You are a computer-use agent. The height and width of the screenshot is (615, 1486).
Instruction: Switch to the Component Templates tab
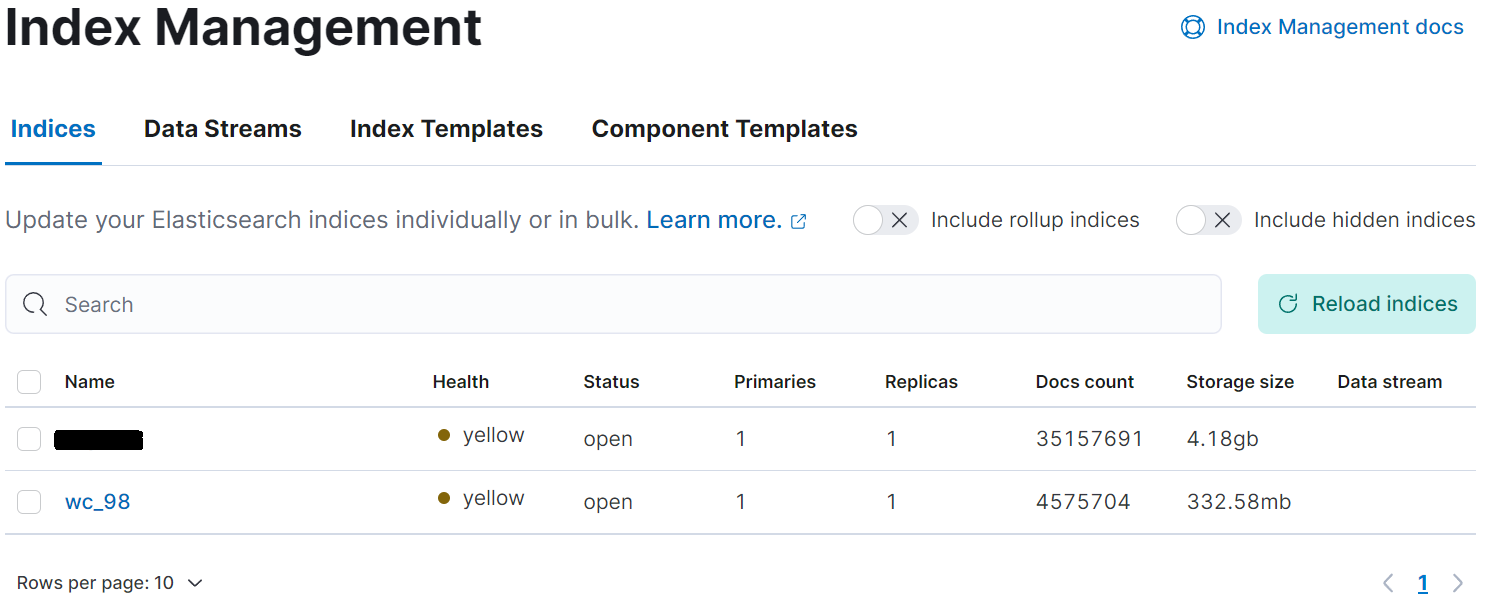723,128
